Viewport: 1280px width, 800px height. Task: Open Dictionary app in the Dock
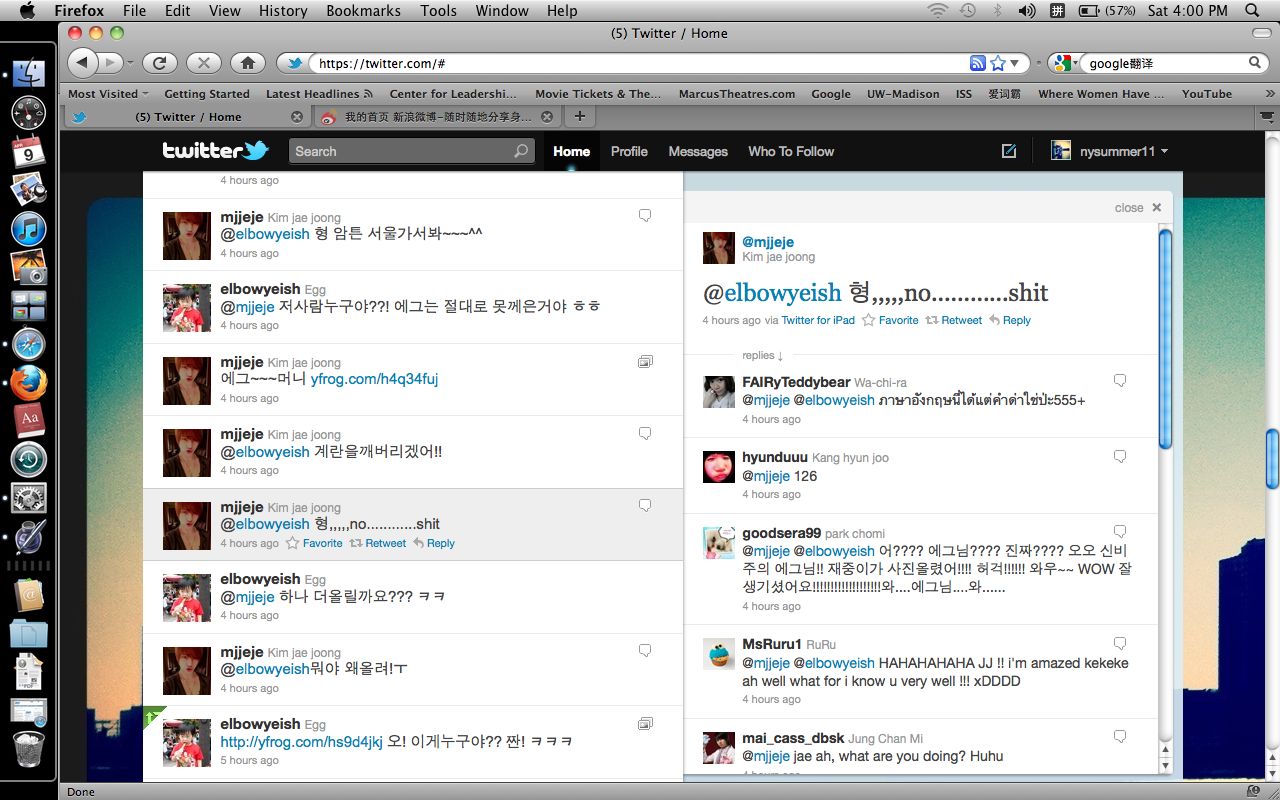point(29,421)
